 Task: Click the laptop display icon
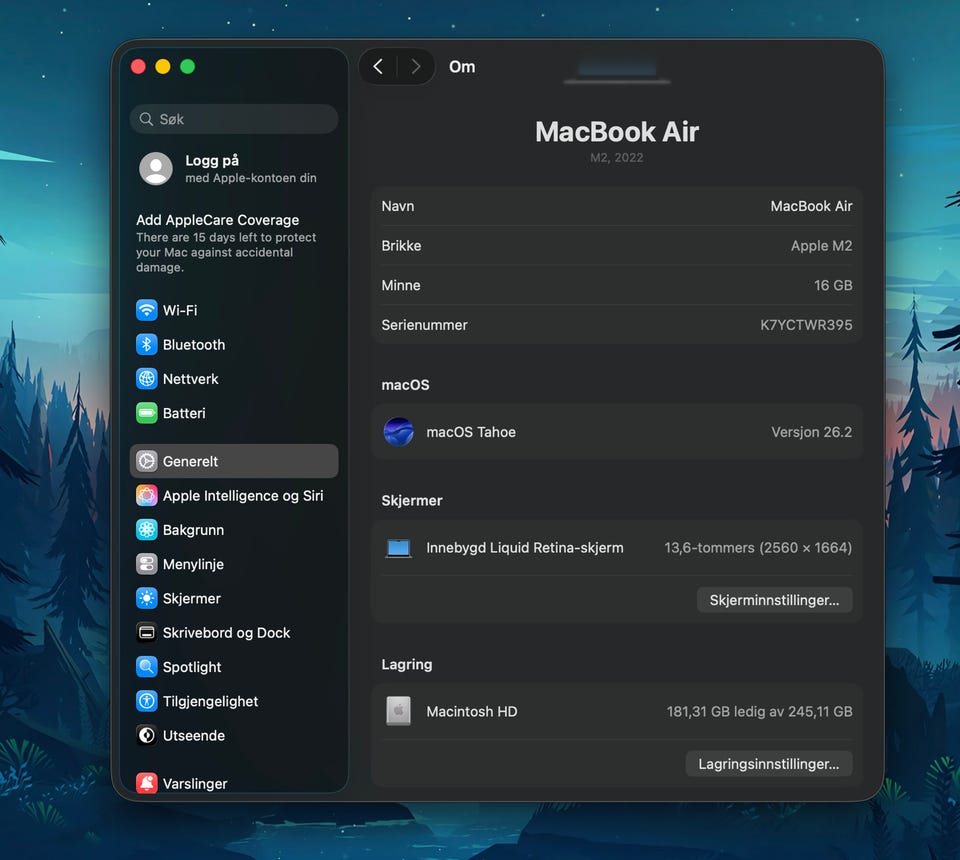pos(399,548)
